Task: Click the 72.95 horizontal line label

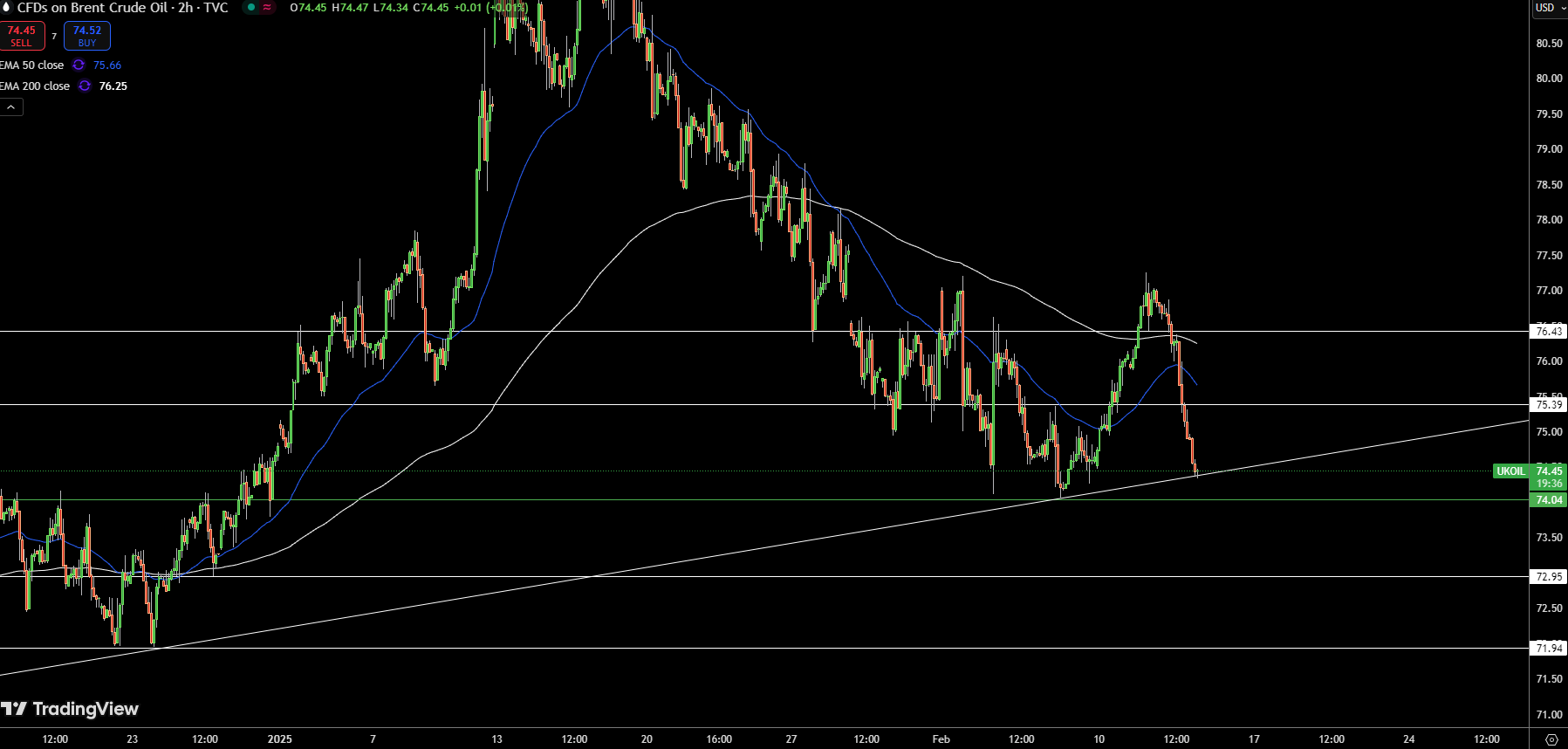Action: coord(1549,576)
